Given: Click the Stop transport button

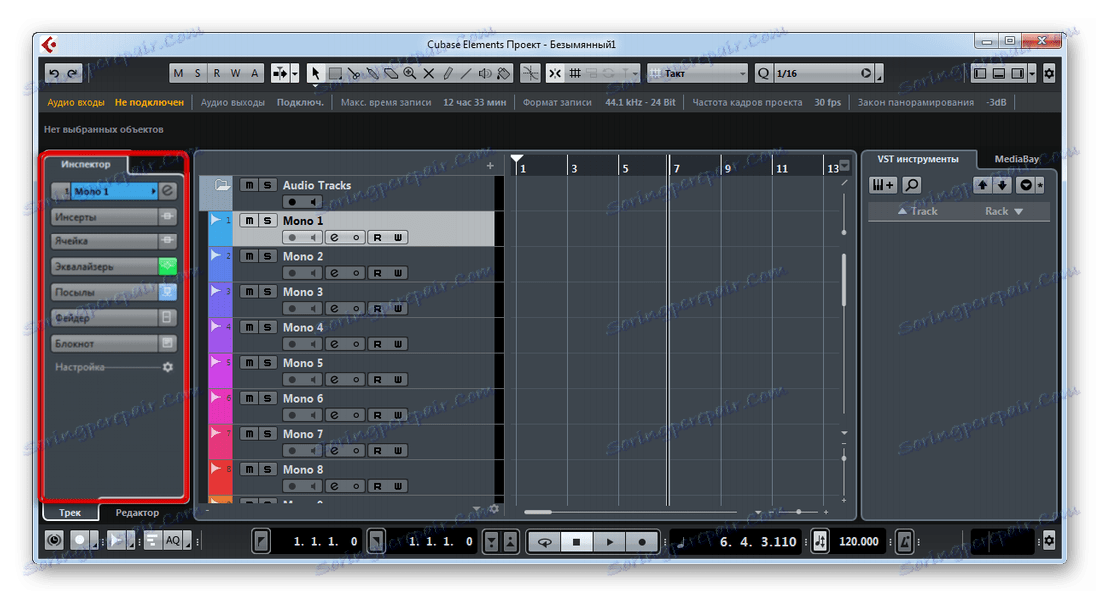Looking at the screenshot, I should click(576, 542).
